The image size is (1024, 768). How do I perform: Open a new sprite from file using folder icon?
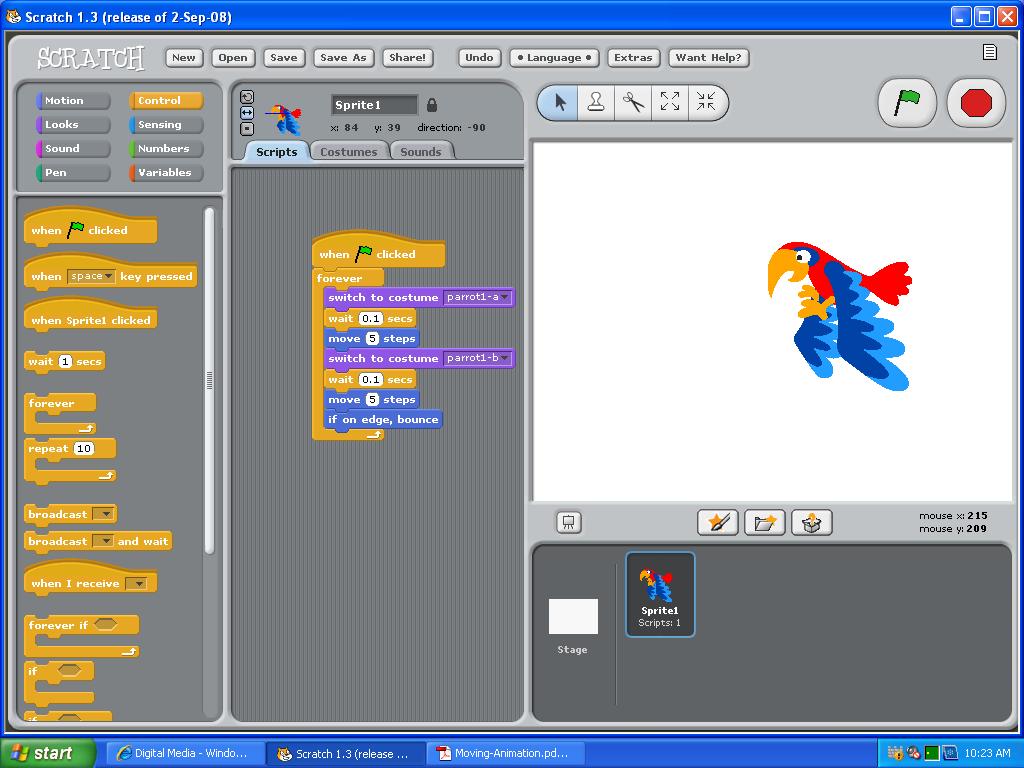pos(764,522)
